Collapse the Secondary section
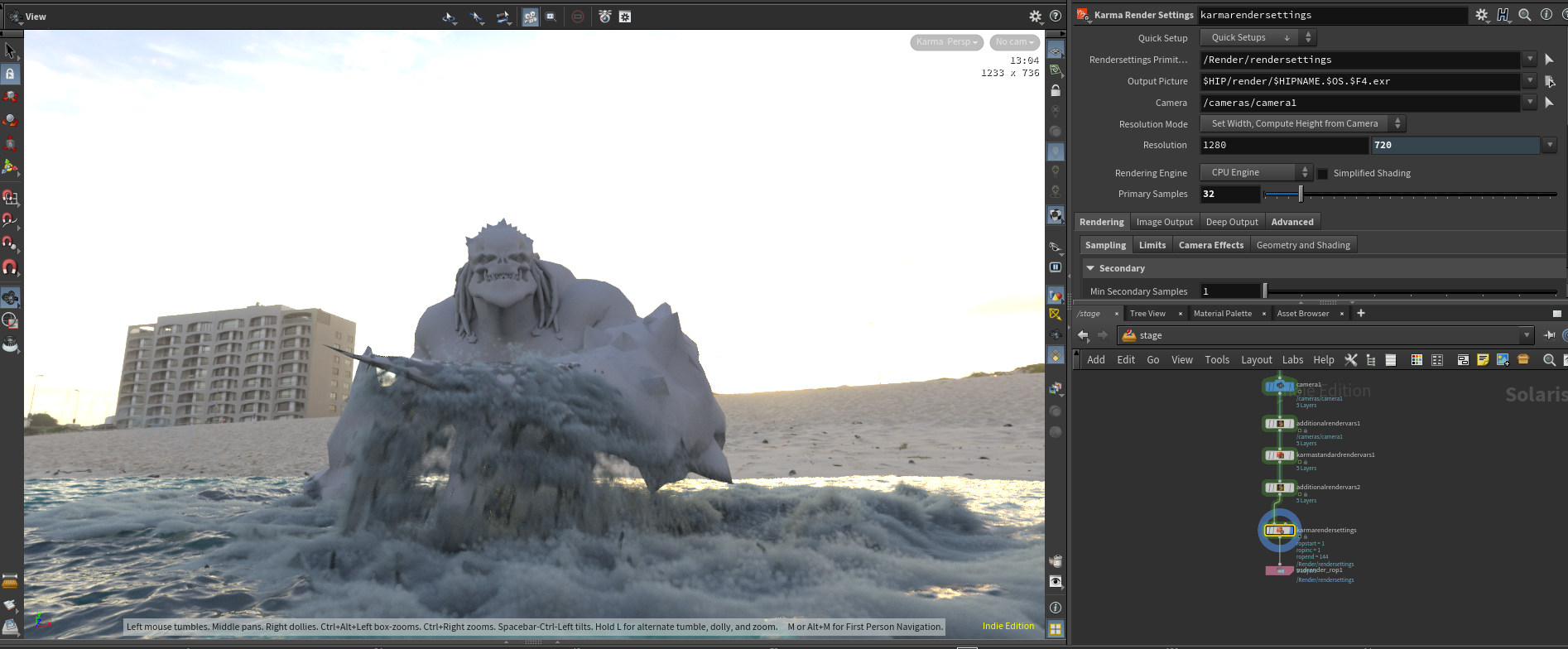 [x=1091, y=268]
